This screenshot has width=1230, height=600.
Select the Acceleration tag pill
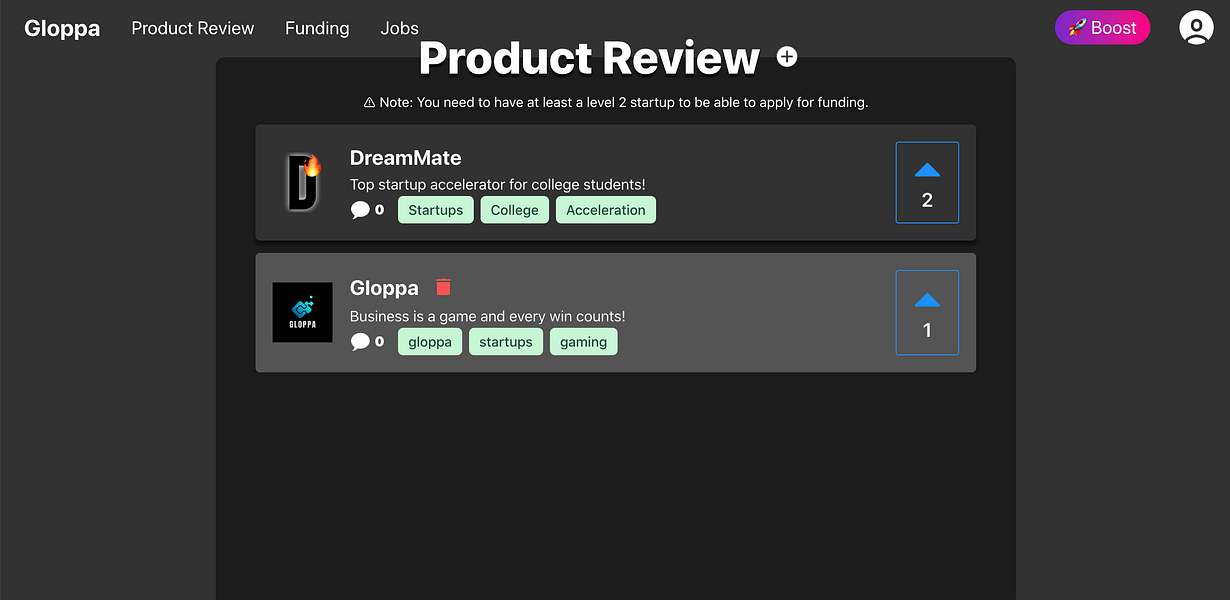606,209
